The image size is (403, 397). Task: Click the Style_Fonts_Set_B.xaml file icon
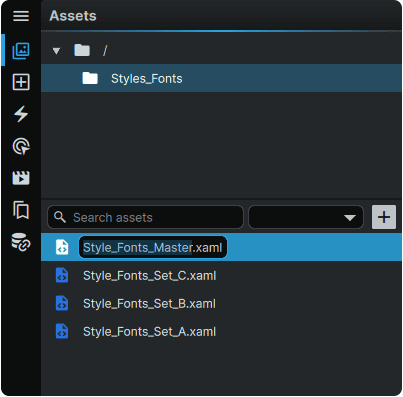coord(62,304)
